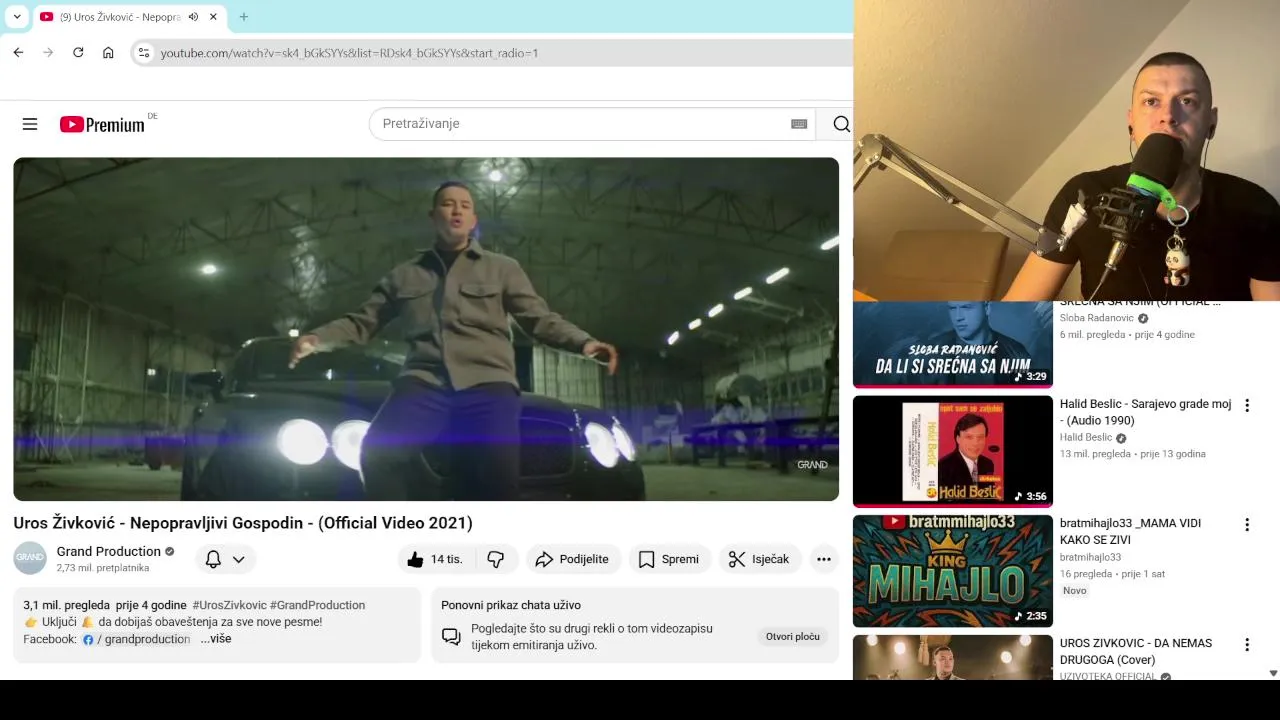Select the Uros Živković YouTube tab
This screenshot has height=720, width=1280.
pyautogui.click(x=119, y=17)
